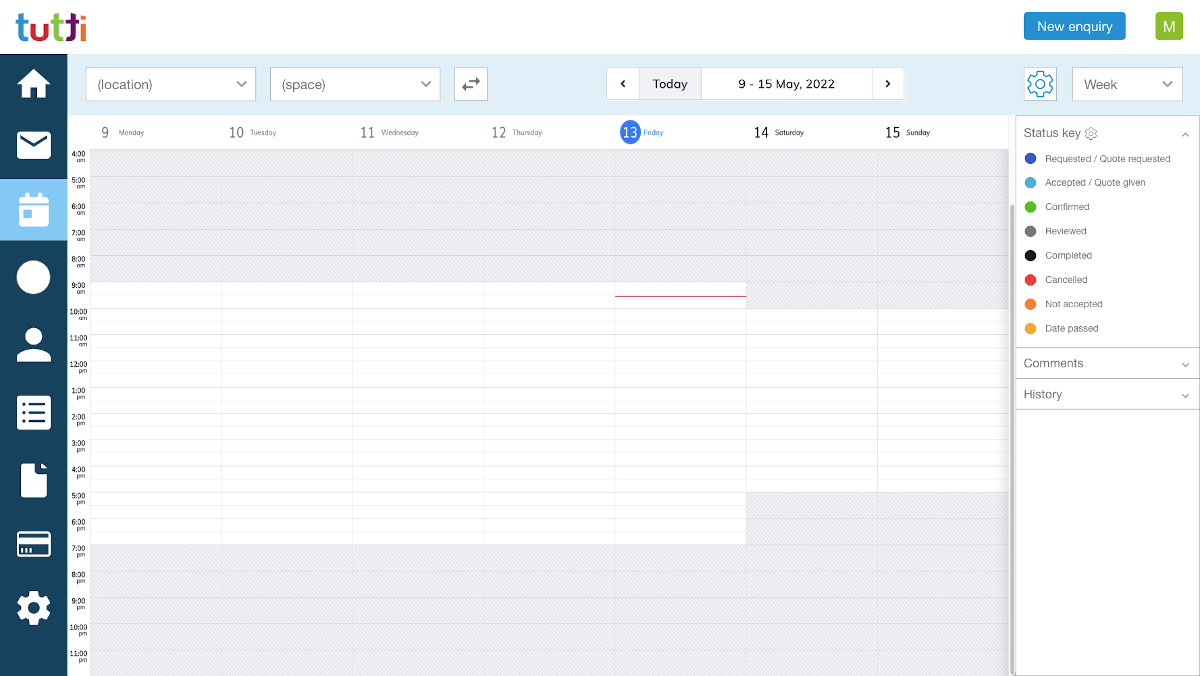Image resolution: width=1200 pixels, height=676 pixels.
Task: Open the space dropdown
Action: [x=355, y=84]
